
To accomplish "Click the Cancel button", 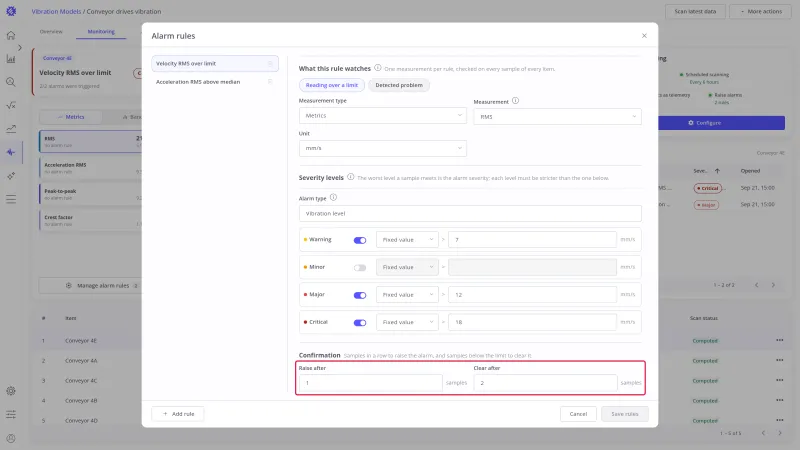I will pos(578,414).
